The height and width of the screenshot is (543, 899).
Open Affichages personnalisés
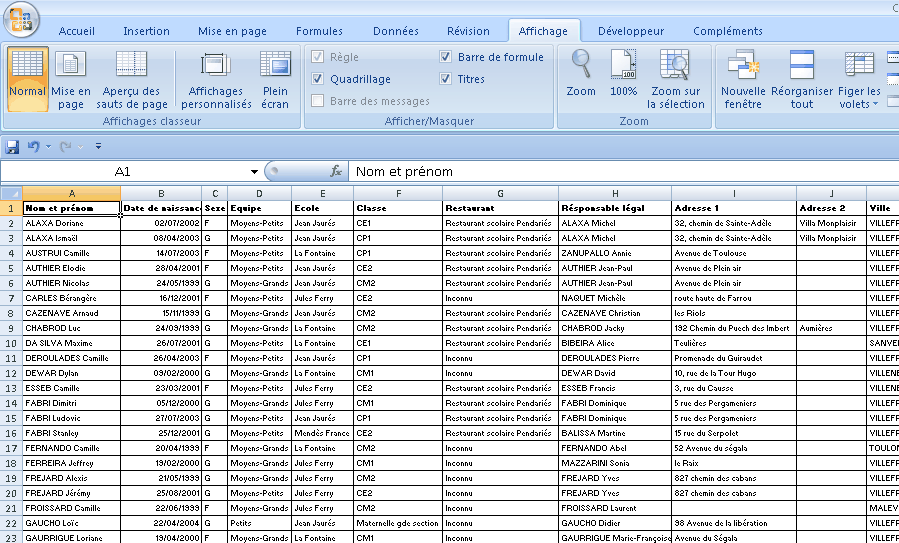tap(216, 78)
